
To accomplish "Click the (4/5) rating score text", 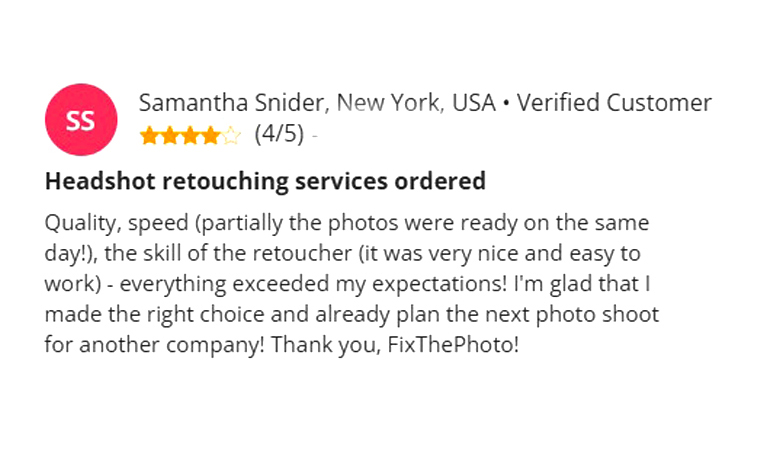I will pos(279,133).
